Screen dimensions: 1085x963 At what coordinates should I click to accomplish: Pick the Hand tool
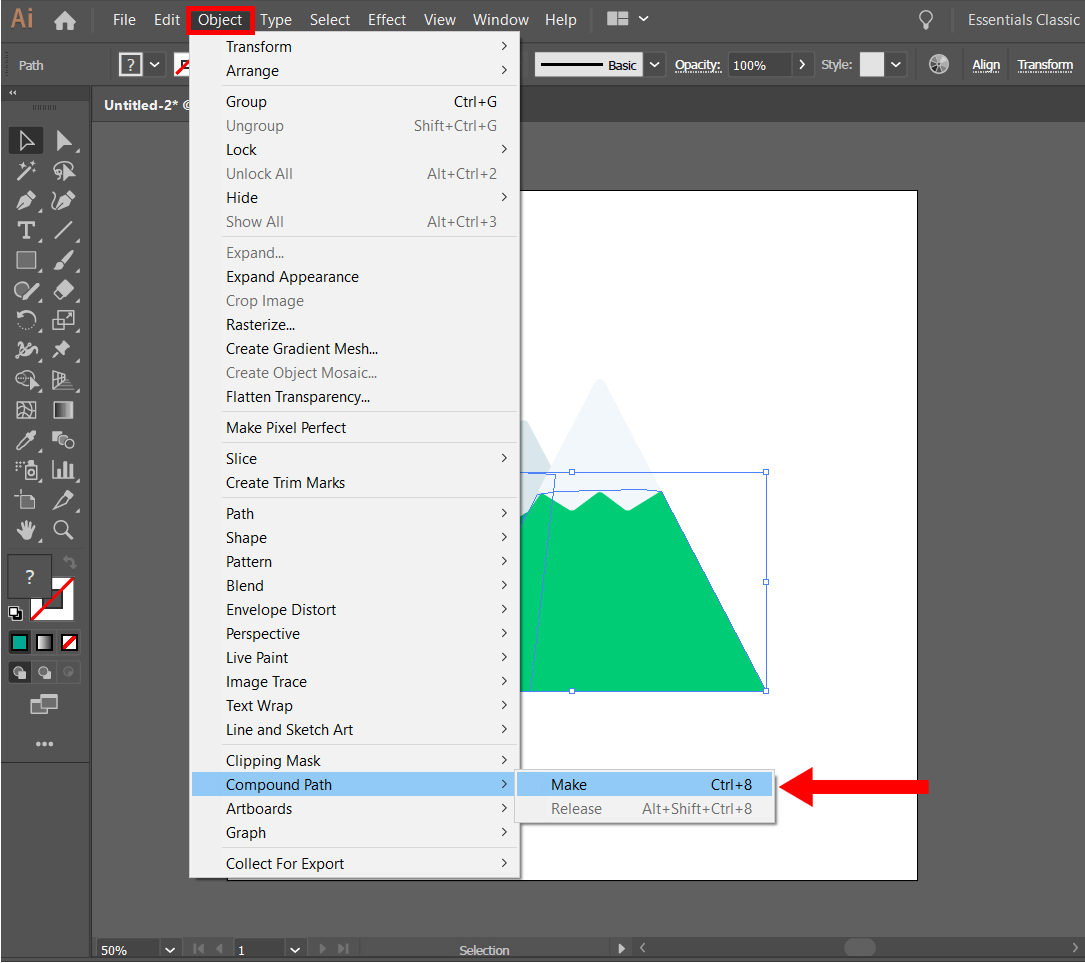(x=26, y=530)
